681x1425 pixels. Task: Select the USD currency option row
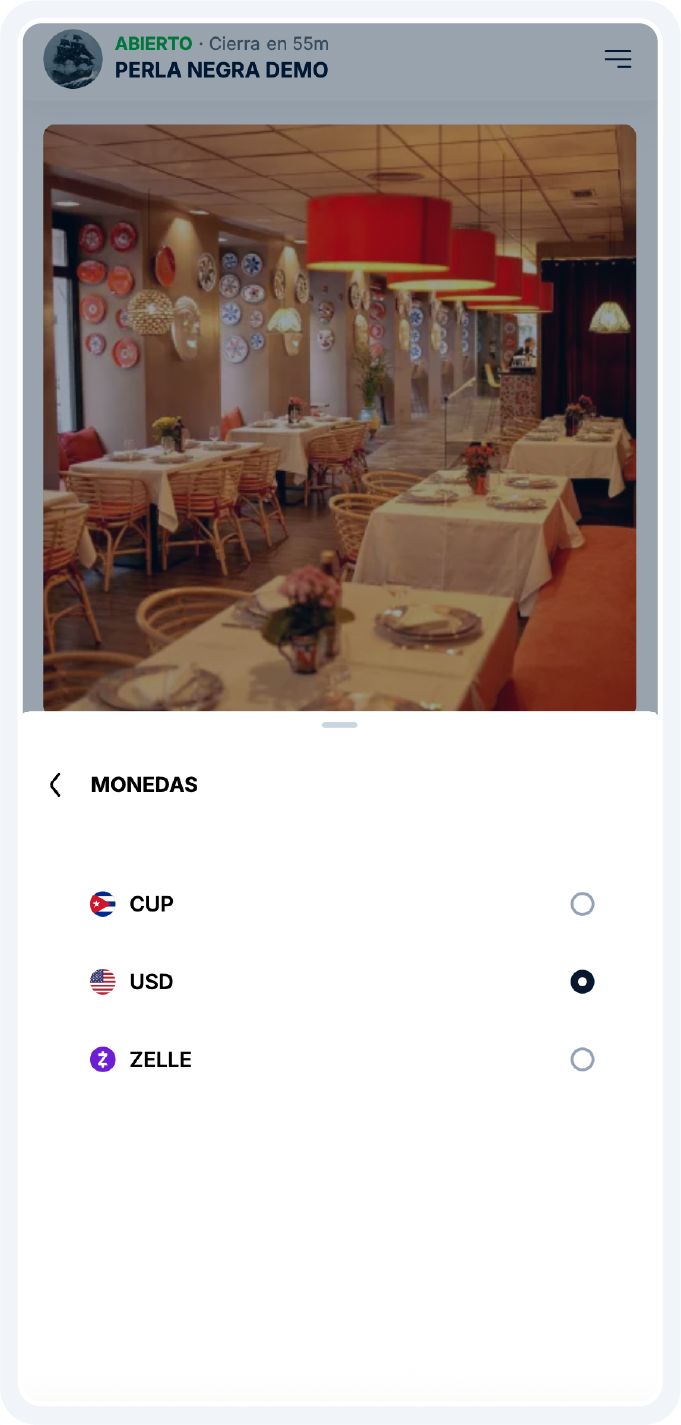[x=340, y=981]
